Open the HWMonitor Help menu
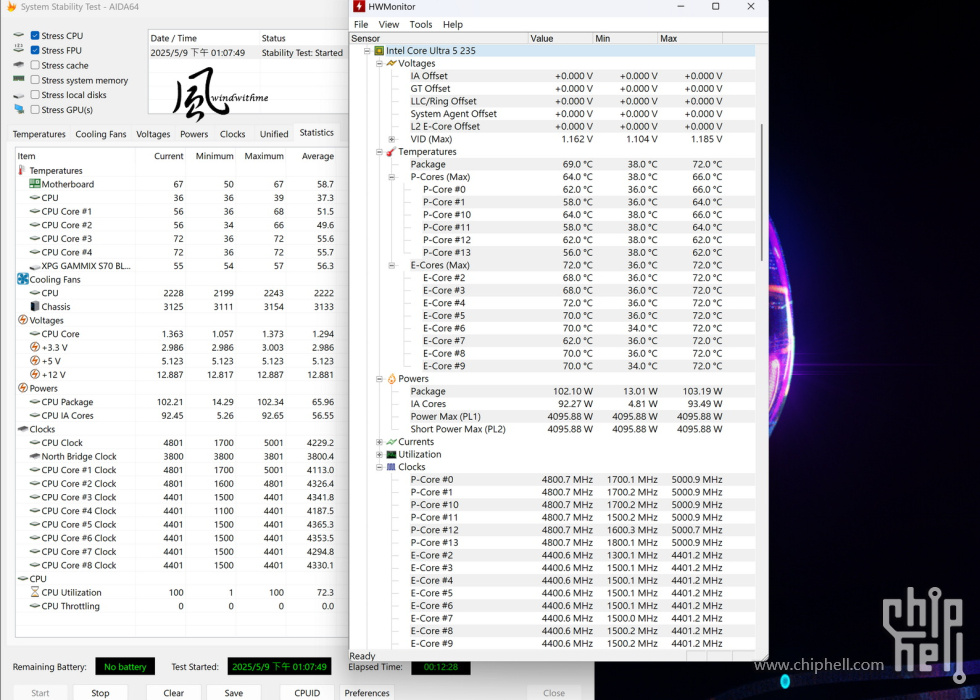The image size is (980, 700). coord(452,24)
